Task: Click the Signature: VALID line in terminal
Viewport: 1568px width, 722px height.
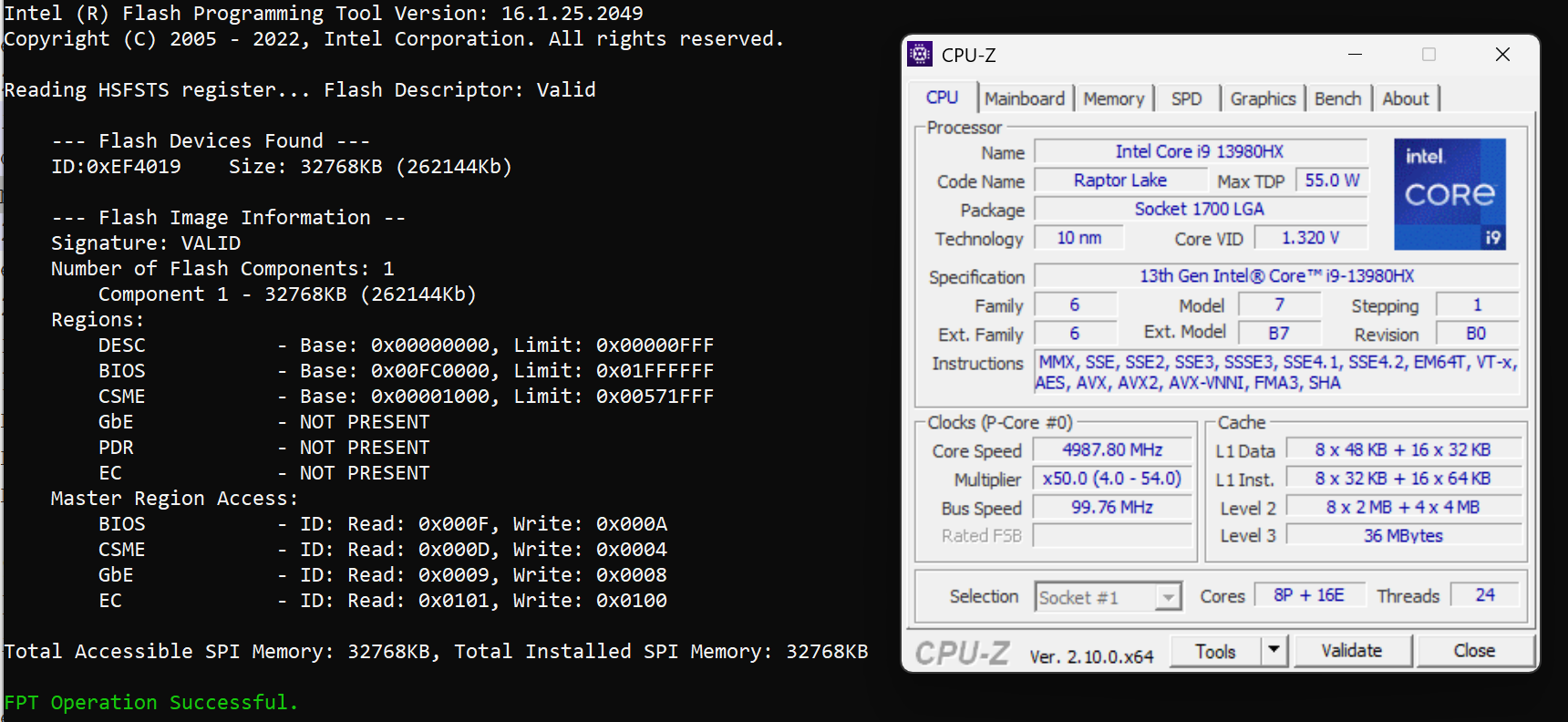Action: tap(146, 242)
